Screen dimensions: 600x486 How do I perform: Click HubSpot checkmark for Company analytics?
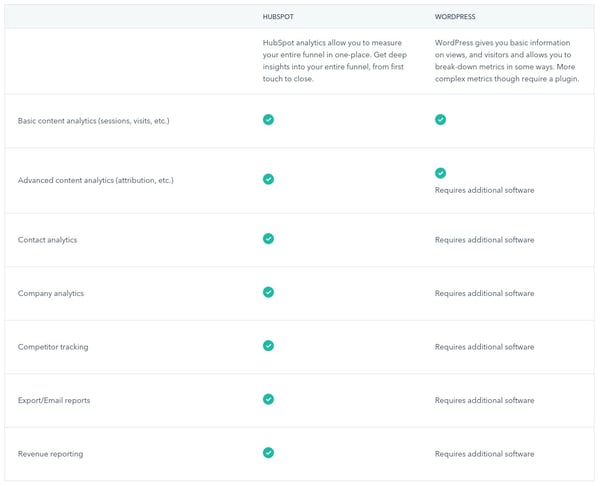pos(268,292)
